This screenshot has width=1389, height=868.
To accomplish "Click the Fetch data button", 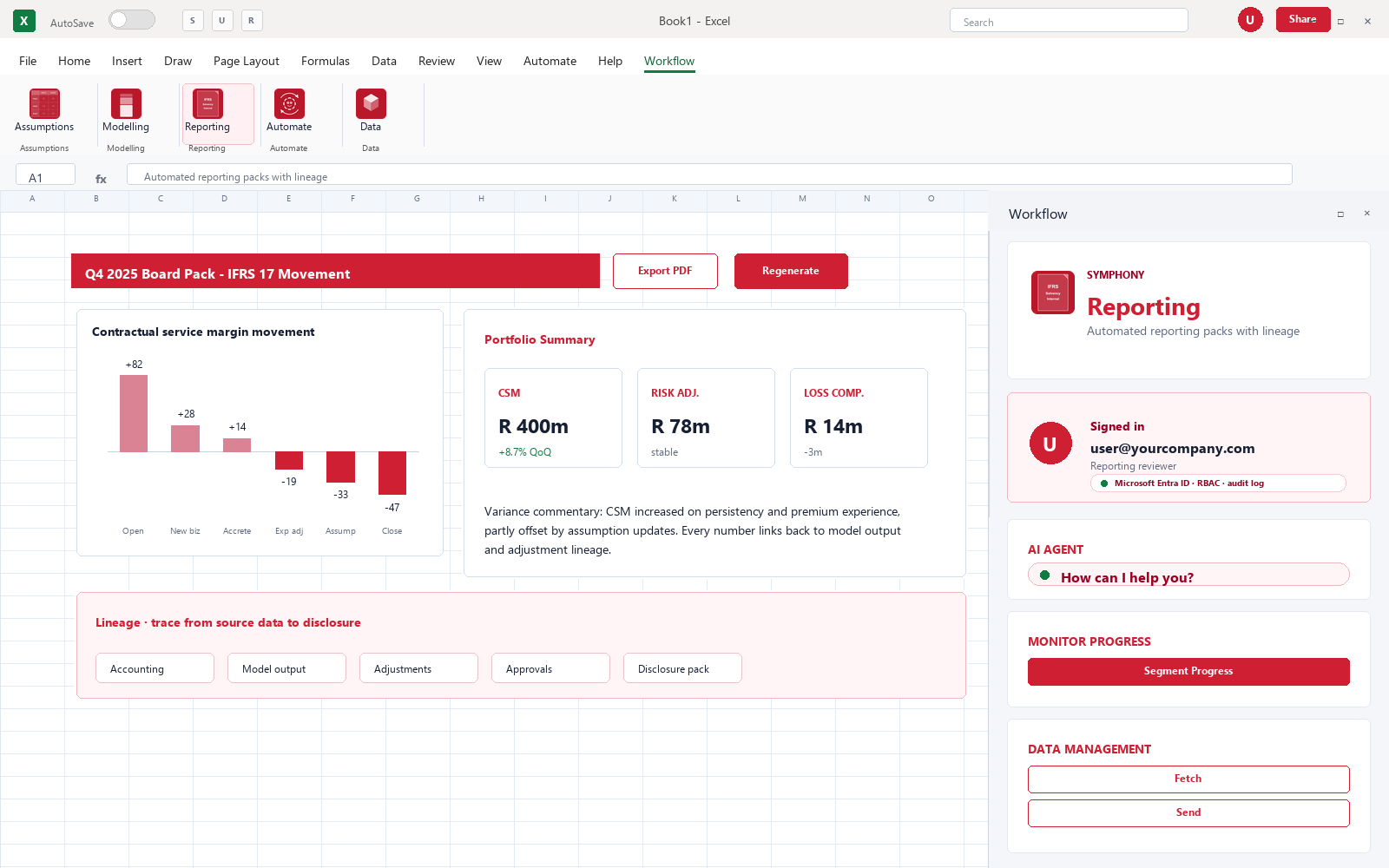I will tap(1188, 779).
